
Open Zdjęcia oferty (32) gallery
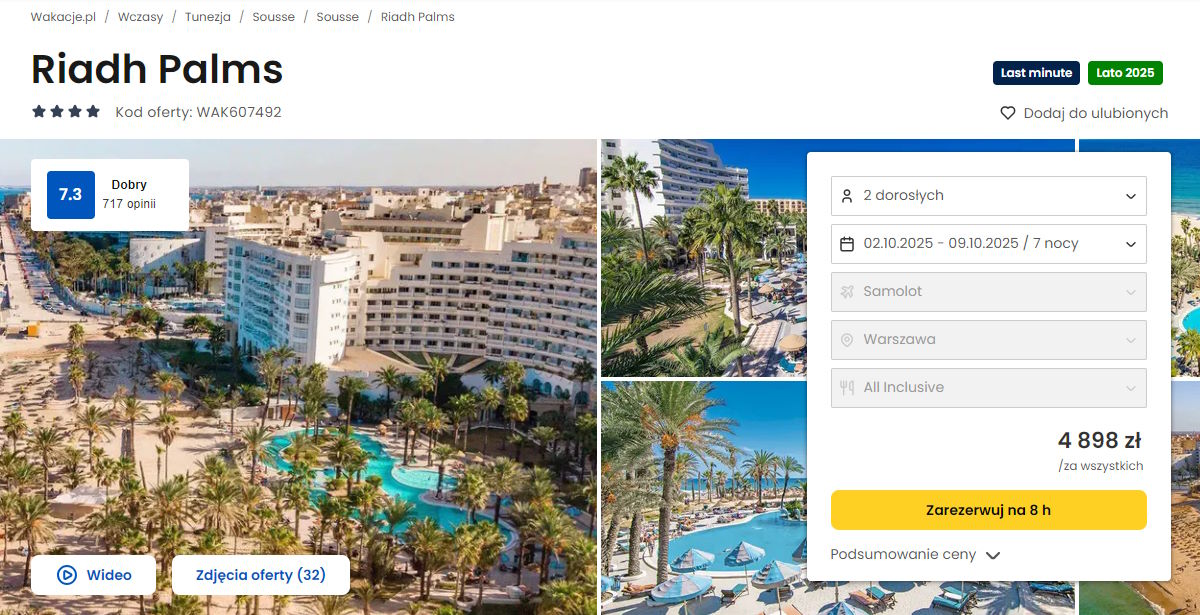pos(261,575)
